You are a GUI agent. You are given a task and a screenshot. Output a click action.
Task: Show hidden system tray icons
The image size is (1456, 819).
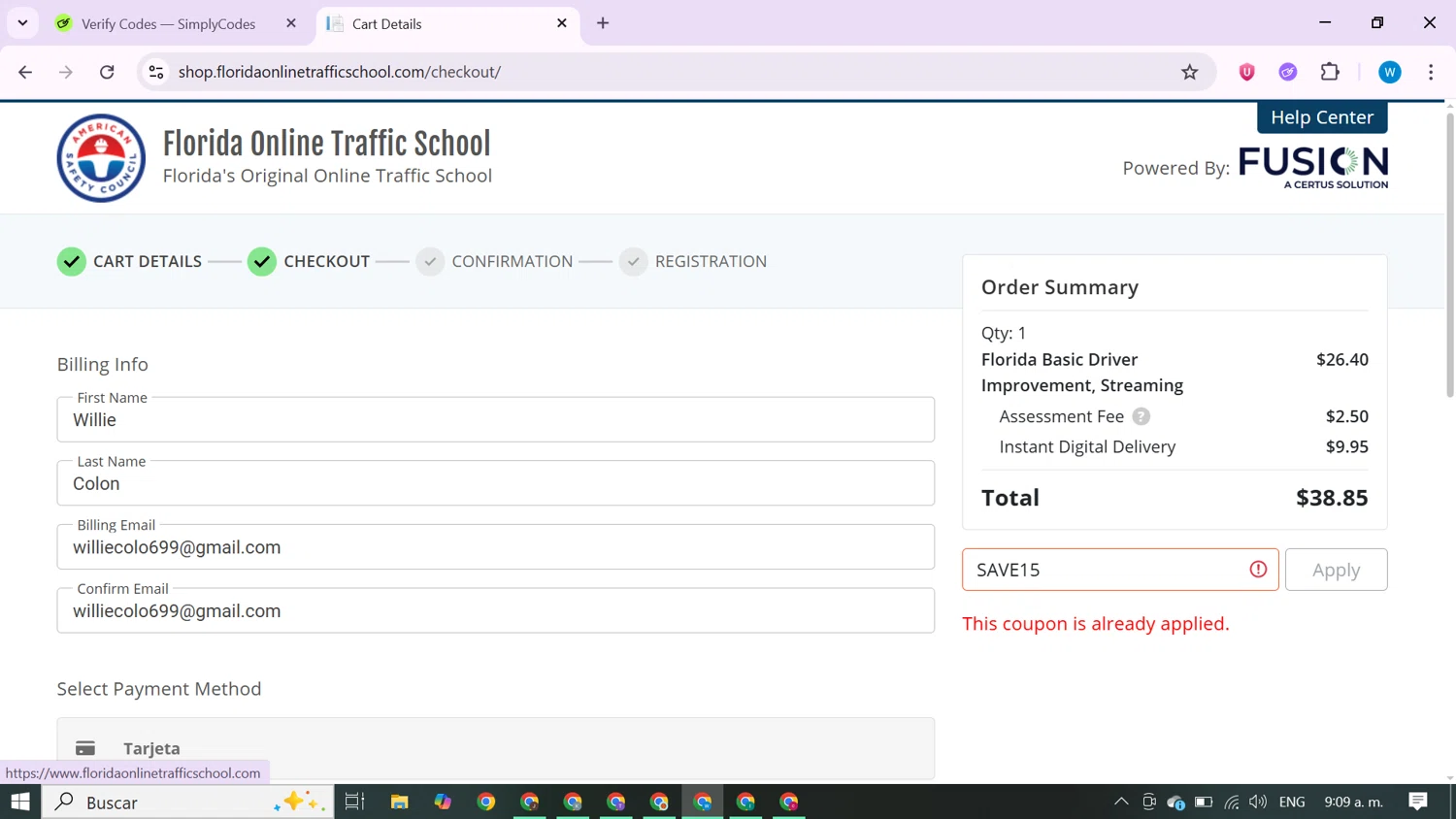click(x=1121, y=802)
